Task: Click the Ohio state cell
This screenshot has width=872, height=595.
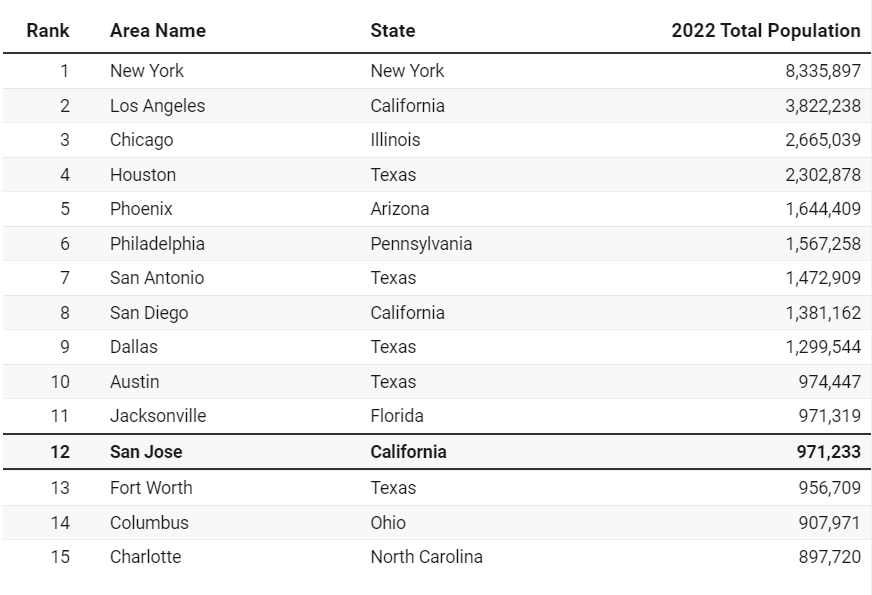Action: pos(388,523)
